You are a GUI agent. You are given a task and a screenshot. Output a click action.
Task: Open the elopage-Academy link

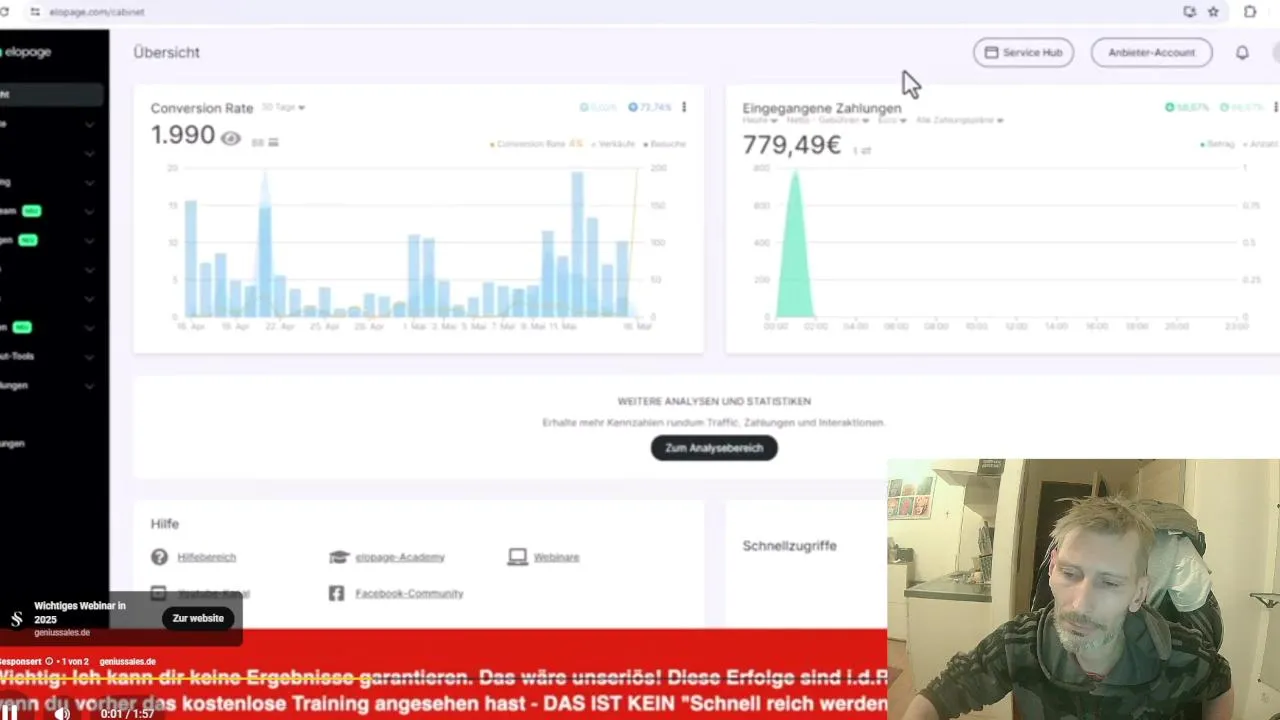pyautogui.click(x=400, y=557)
